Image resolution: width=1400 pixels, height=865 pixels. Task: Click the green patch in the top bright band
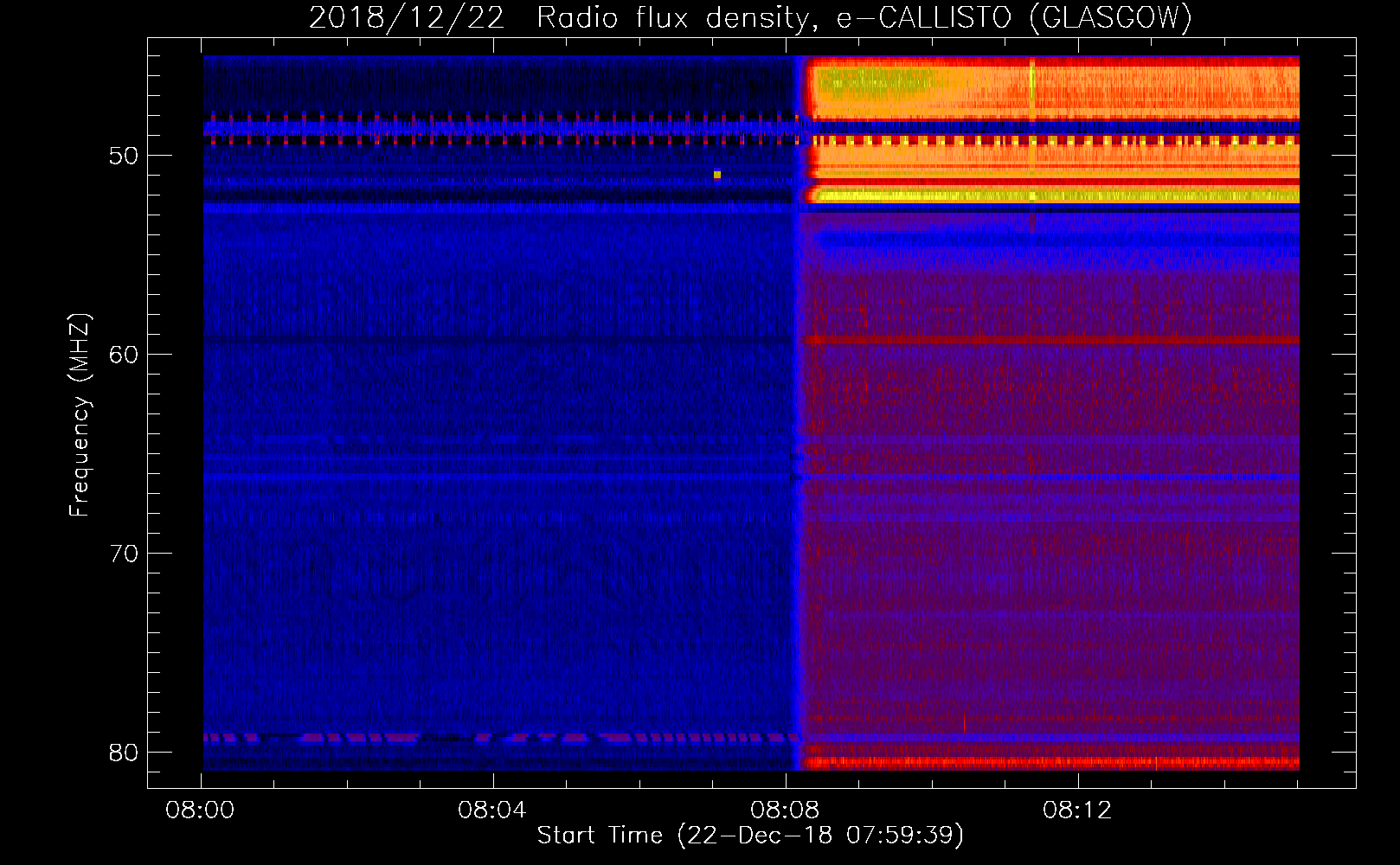tap(874, 82)
